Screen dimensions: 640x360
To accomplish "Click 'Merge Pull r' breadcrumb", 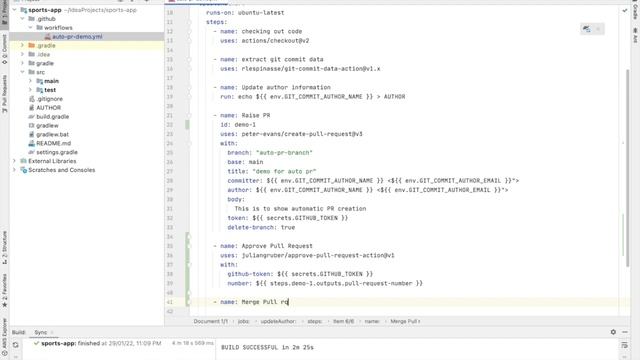I will (x=404, y=322).
